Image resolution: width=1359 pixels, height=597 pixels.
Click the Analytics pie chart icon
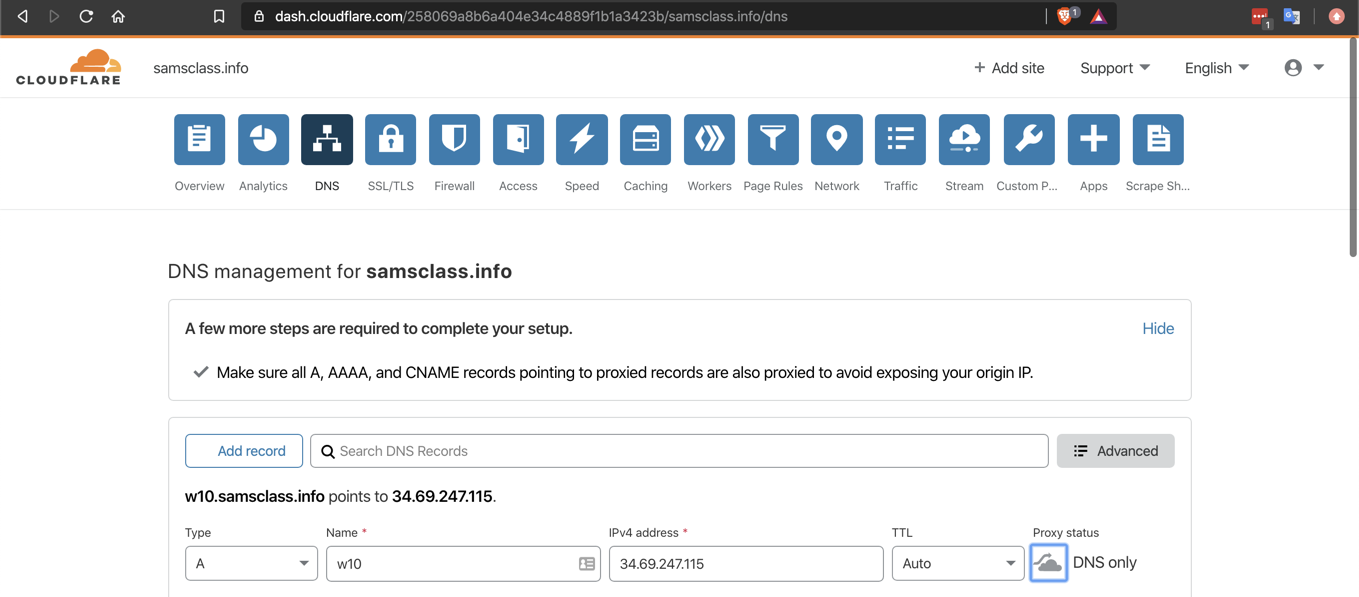[x=263, y=140]
